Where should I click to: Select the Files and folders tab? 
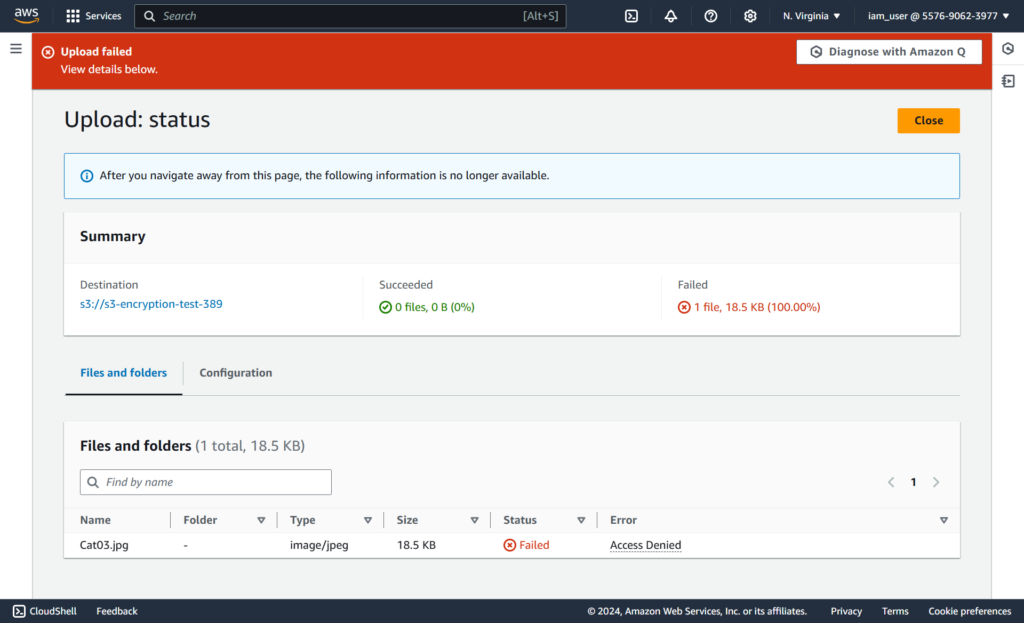[123, 373]
